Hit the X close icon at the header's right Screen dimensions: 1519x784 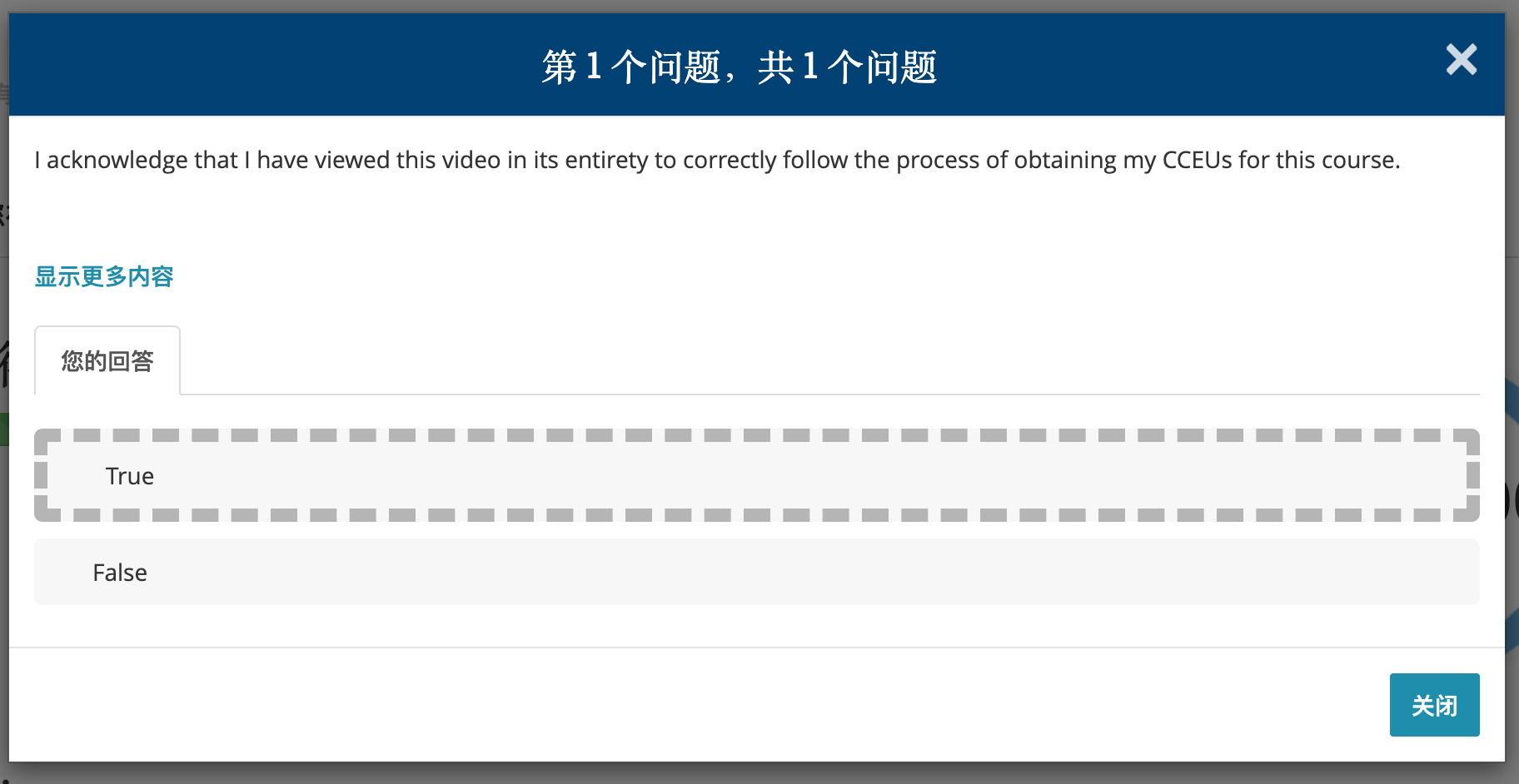point(1461,60)
